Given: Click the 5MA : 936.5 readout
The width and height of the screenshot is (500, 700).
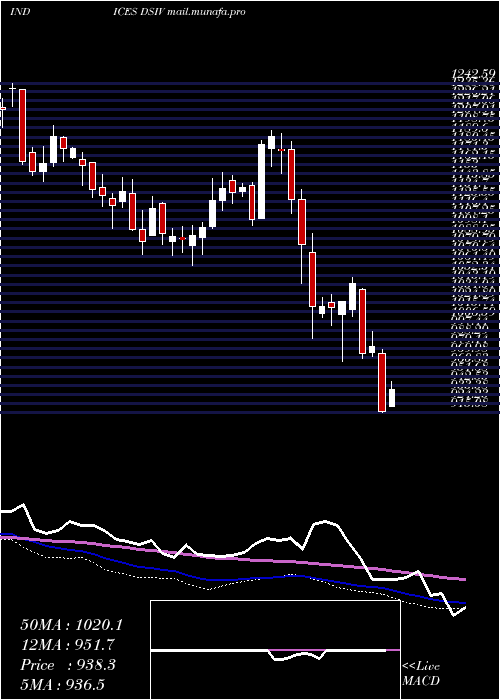Looking at the screenshot, I should click(x=62, y=684).
